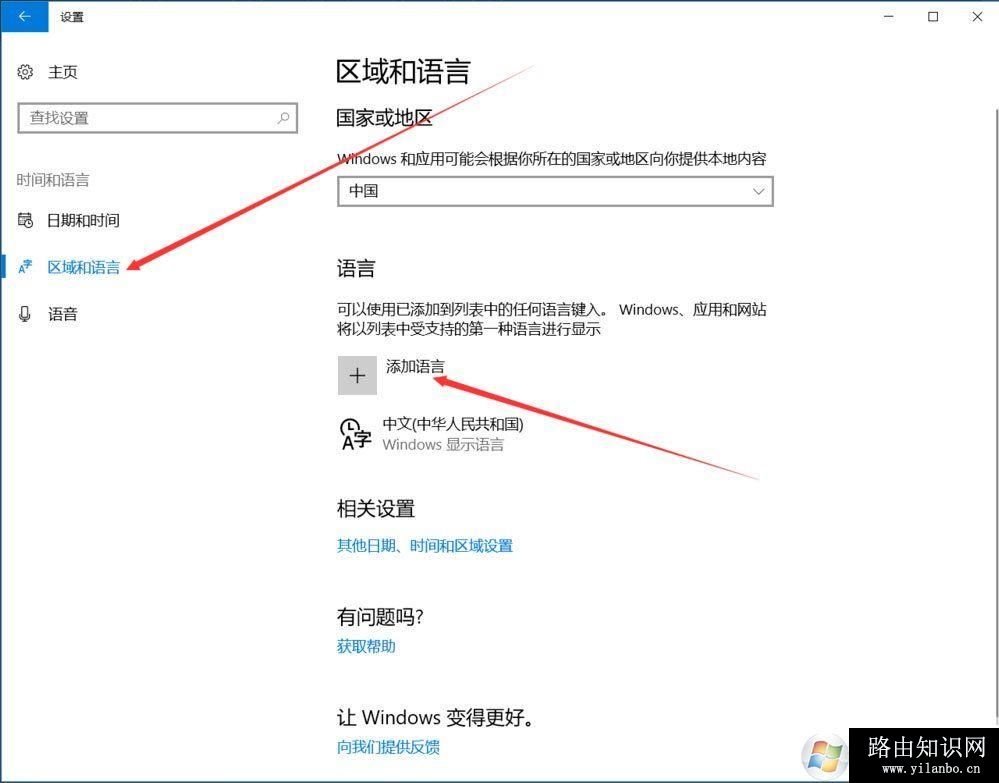The width and height of the screenshot is (999, 783).
Task: Click the magnifier icon in search box
Action: (x=283, y=118)
